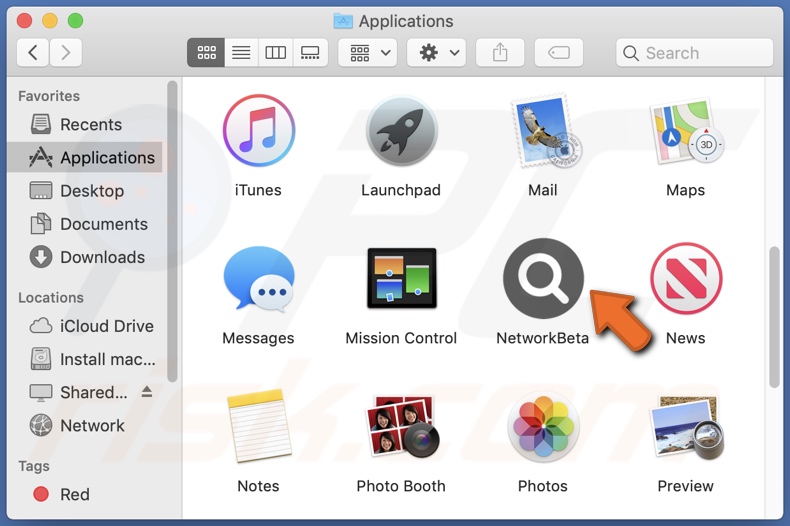Select the Install mac... volume
Screen dimensions: 790x526
point(85,359)
